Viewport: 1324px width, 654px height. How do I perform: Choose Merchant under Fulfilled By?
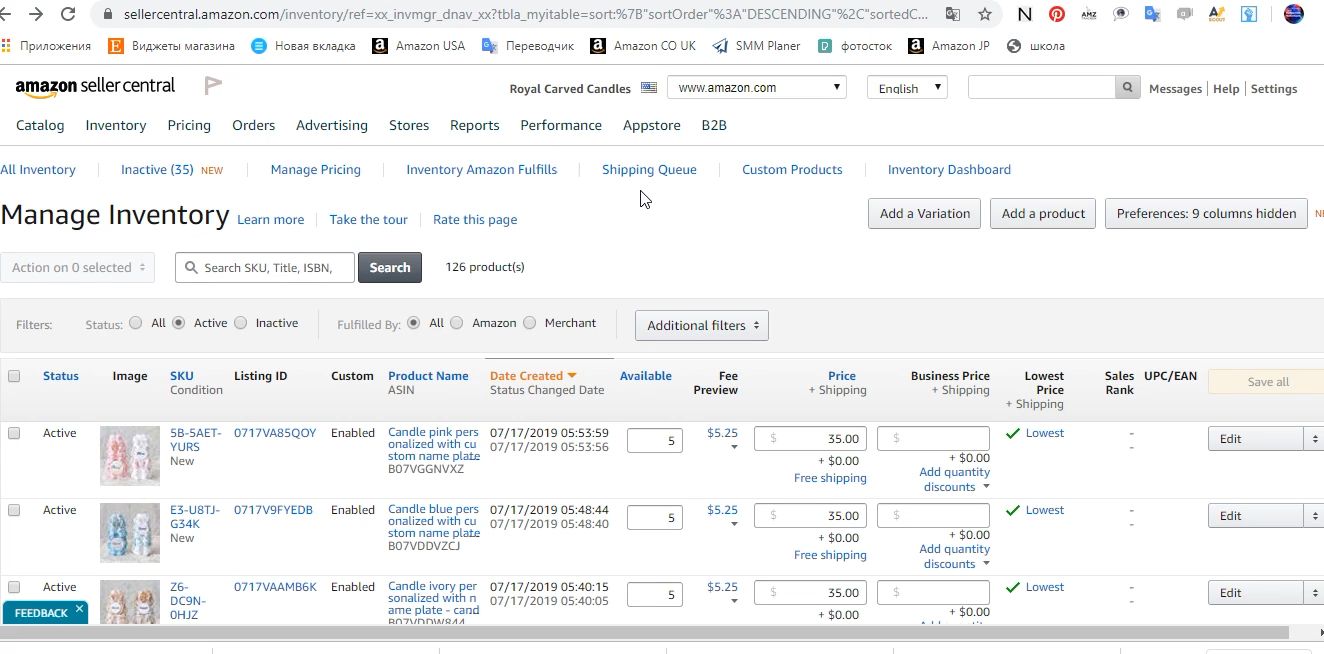pyautogui.click(x=530, y=323)
